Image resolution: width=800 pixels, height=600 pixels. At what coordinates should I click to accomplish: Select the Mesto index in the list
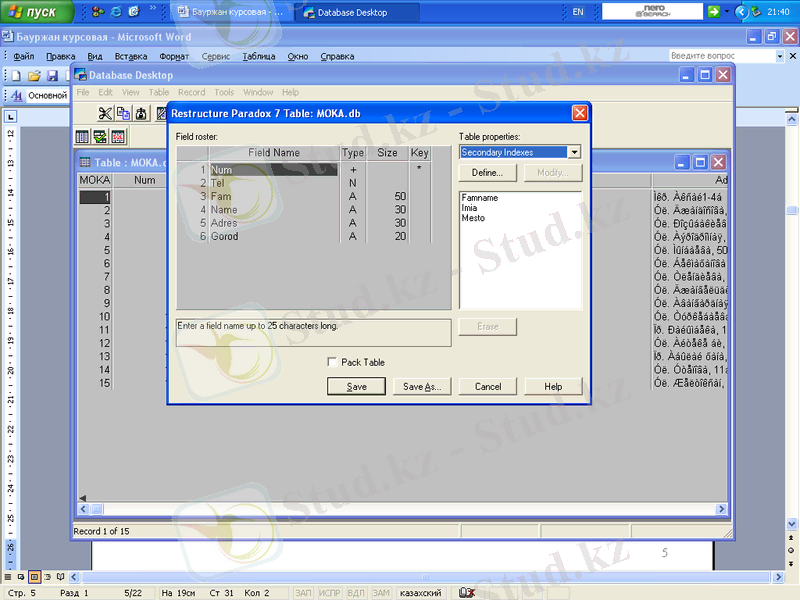point(473,218)
